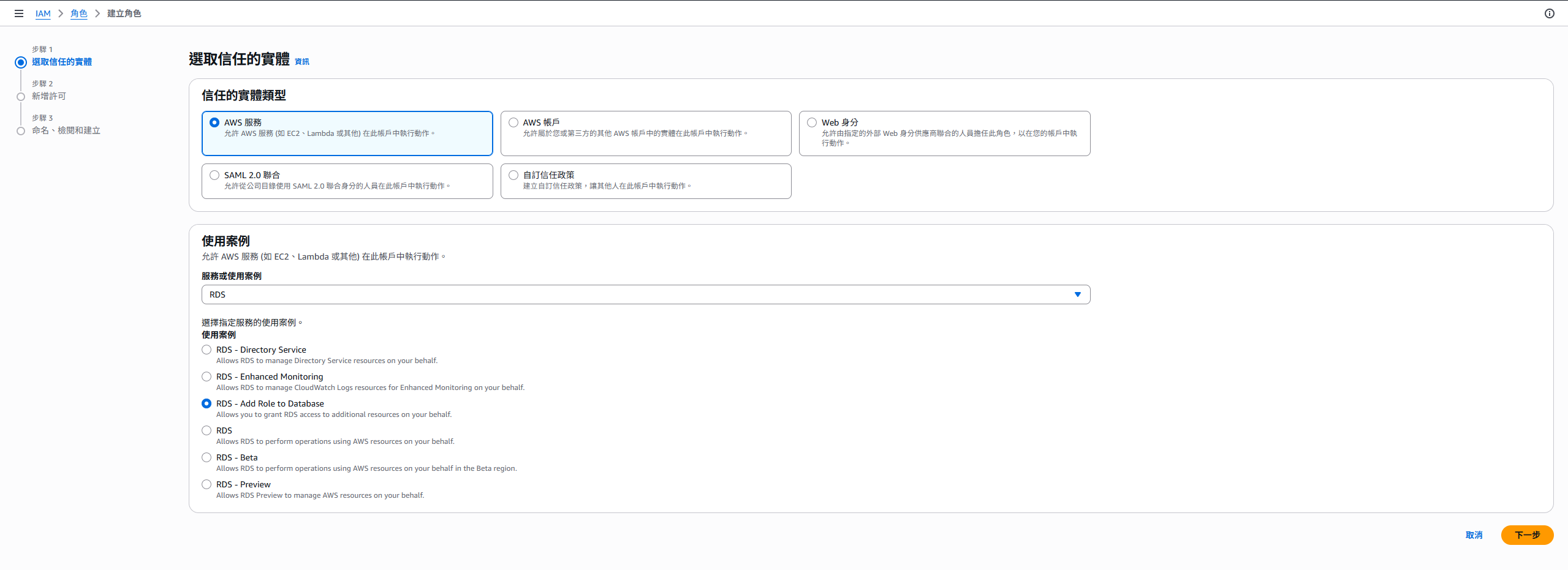Open the 資訊 info link beside the heading
The image size is (1568, 570).
[302, 62]
